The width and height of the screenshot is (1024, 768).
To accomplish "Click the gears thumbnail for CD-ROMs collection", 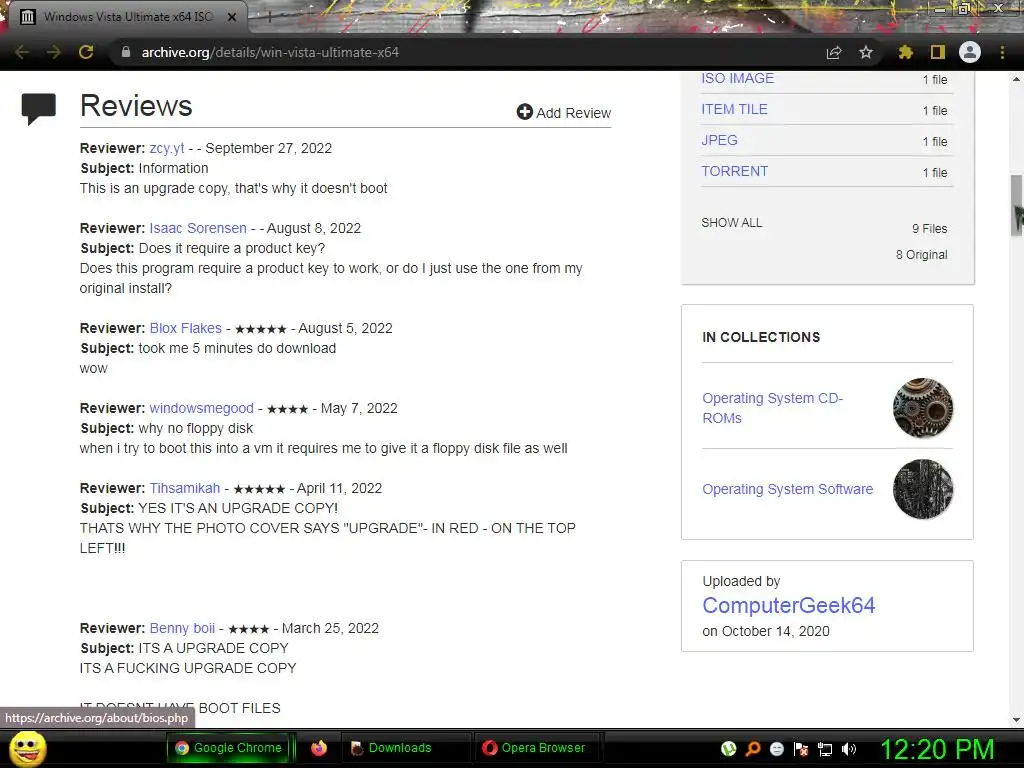I will 923,408.
